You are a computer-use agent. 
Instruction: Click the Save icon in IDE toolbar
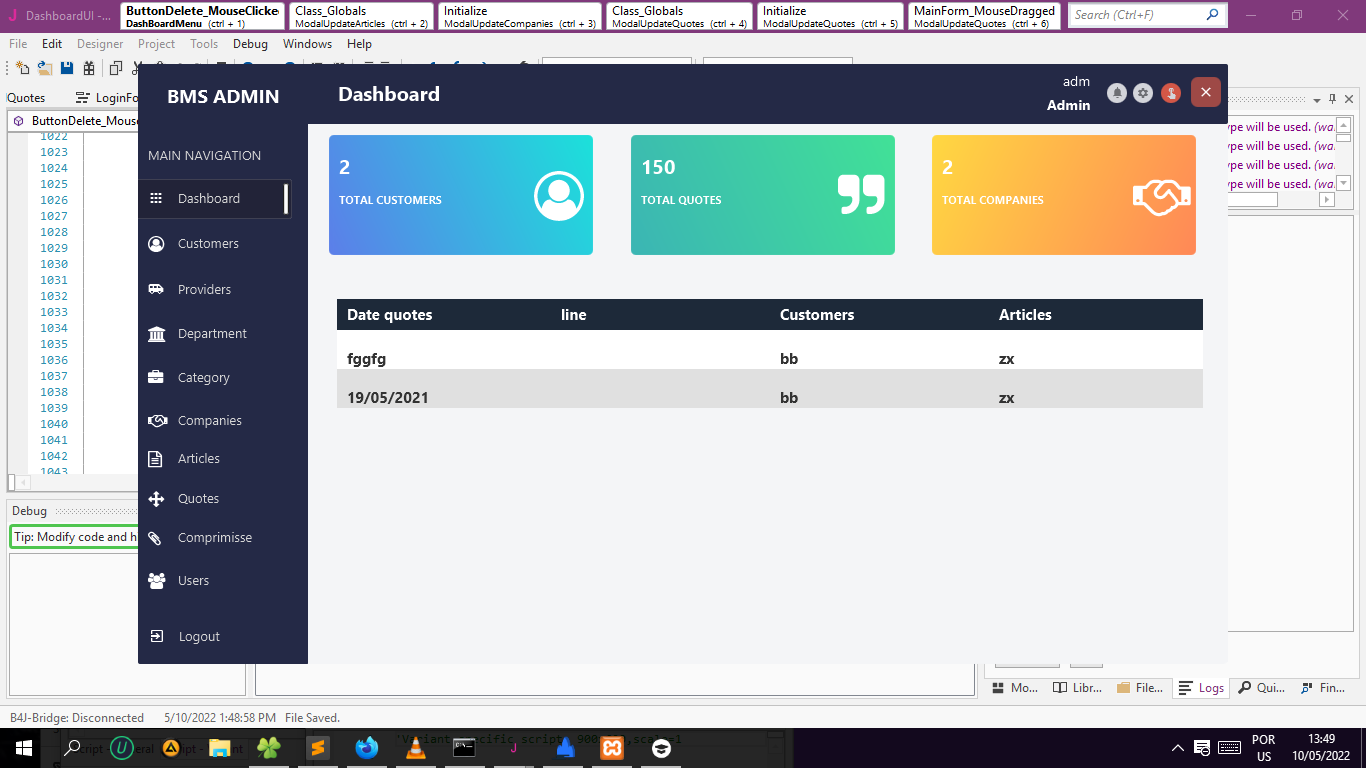click(67, 68)
